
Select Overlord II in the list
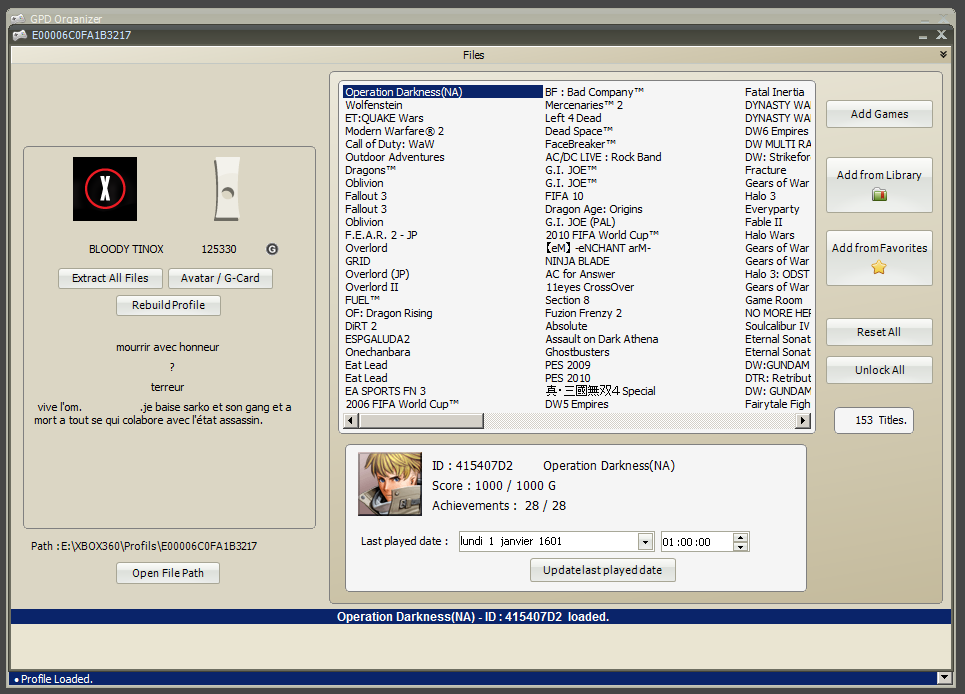click(x=371, y=287)
